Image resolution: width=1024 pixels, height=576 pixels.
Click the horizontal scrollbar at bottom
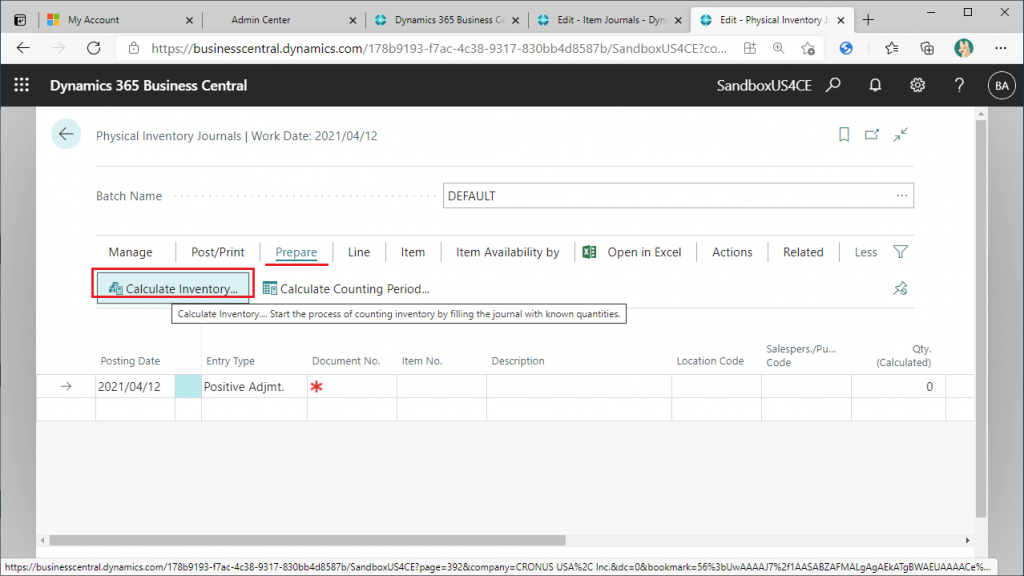[x=308, y=540]
